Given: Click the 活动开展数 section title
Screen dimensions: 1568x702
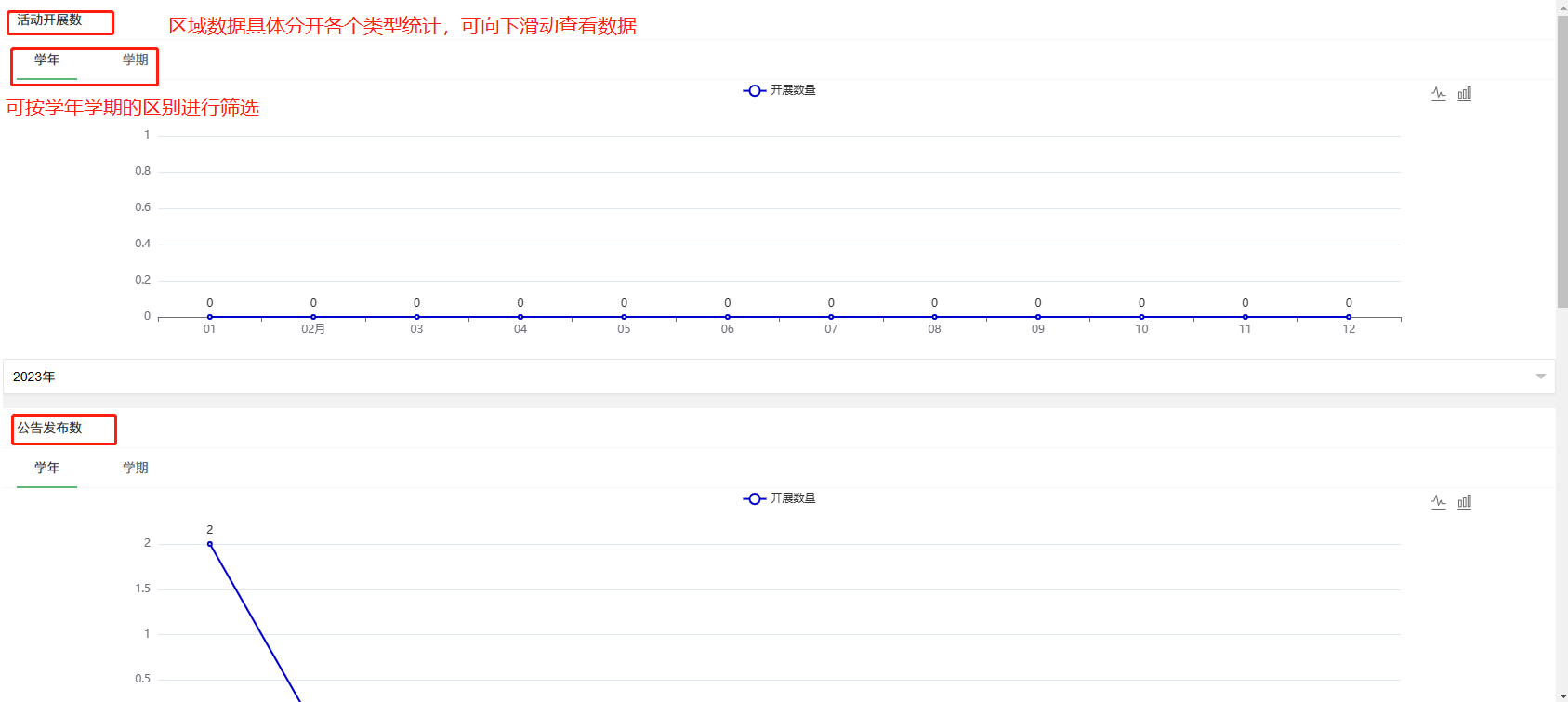Looking at the screenshot, I should click(x=50, y=20).
